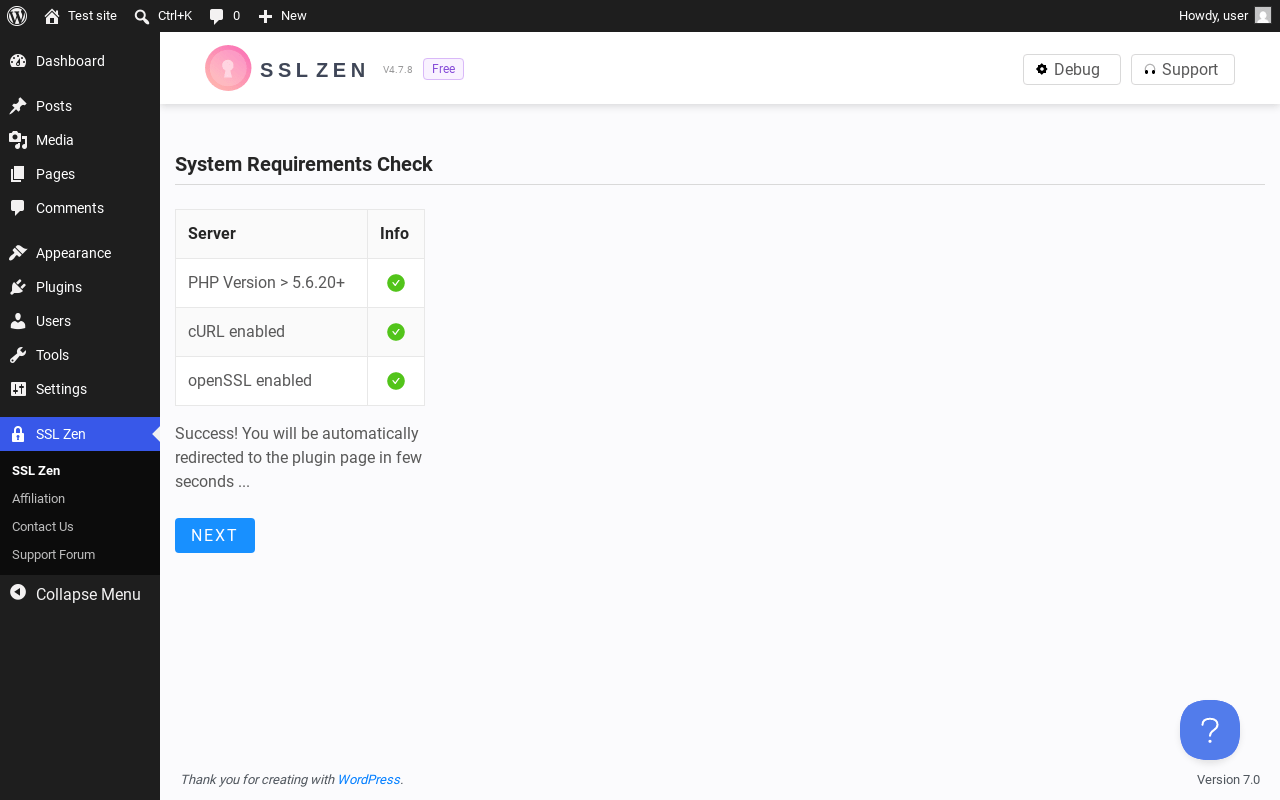Open the Users menu item
Screen dimensions: 1280x800
tap(80, 321)
